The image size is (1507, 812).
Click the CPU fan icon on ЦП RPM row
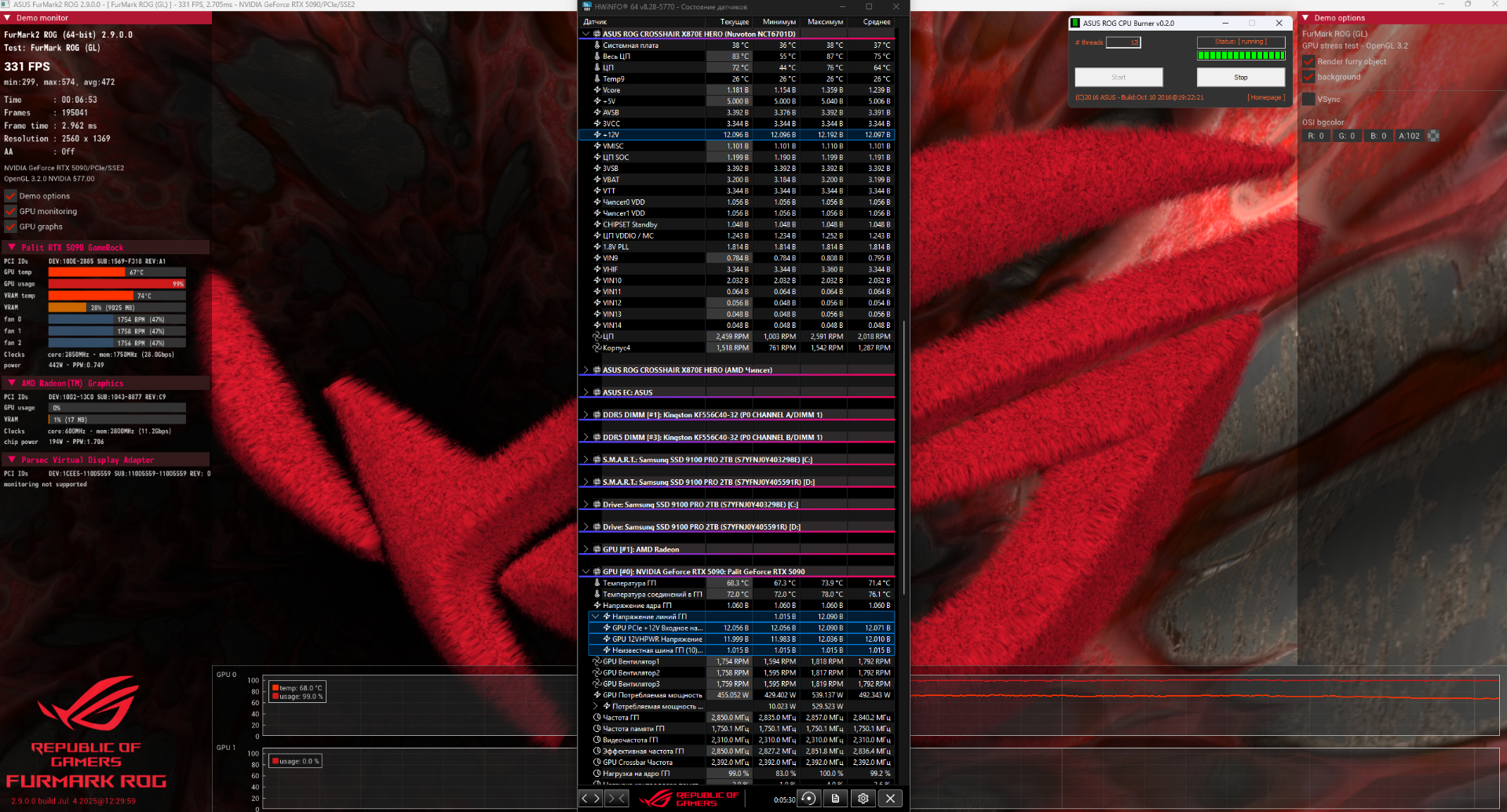pos(597,337)
